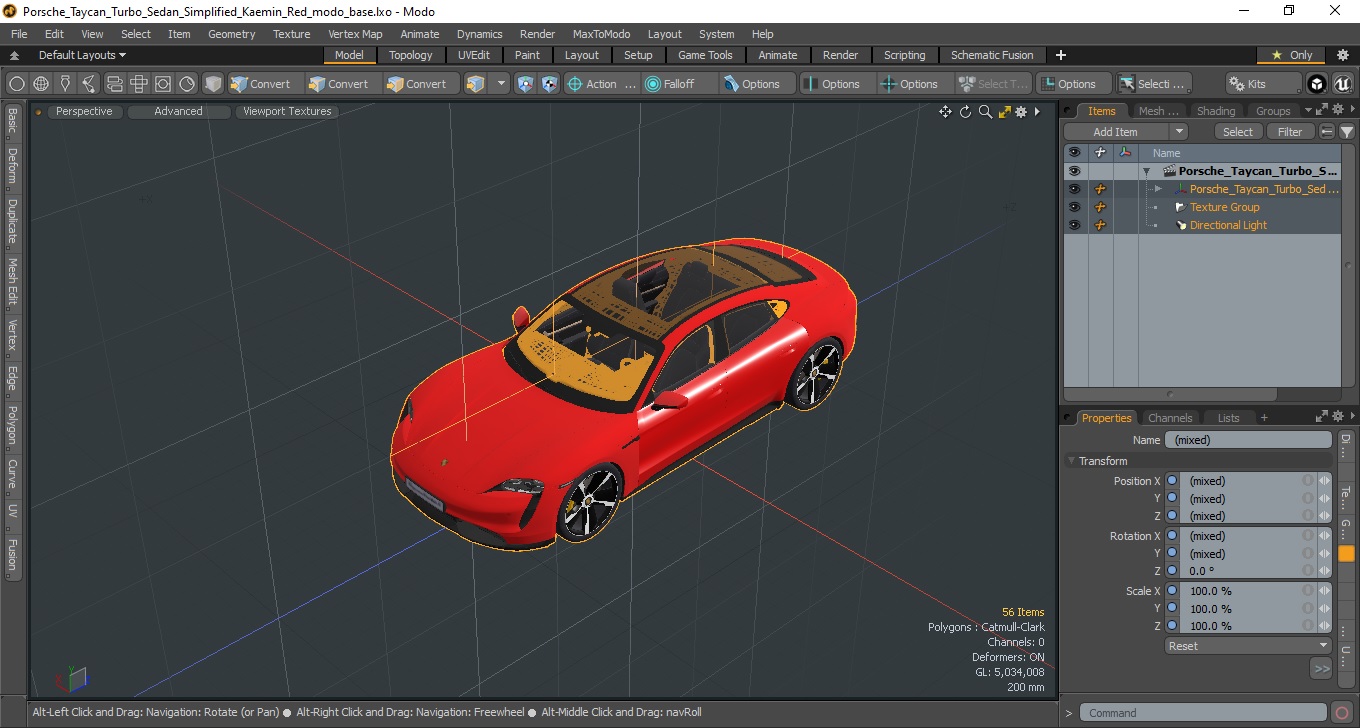Click the double arrow more button in Properties
Viewport: 1360px width, 728px height.
1322,668
